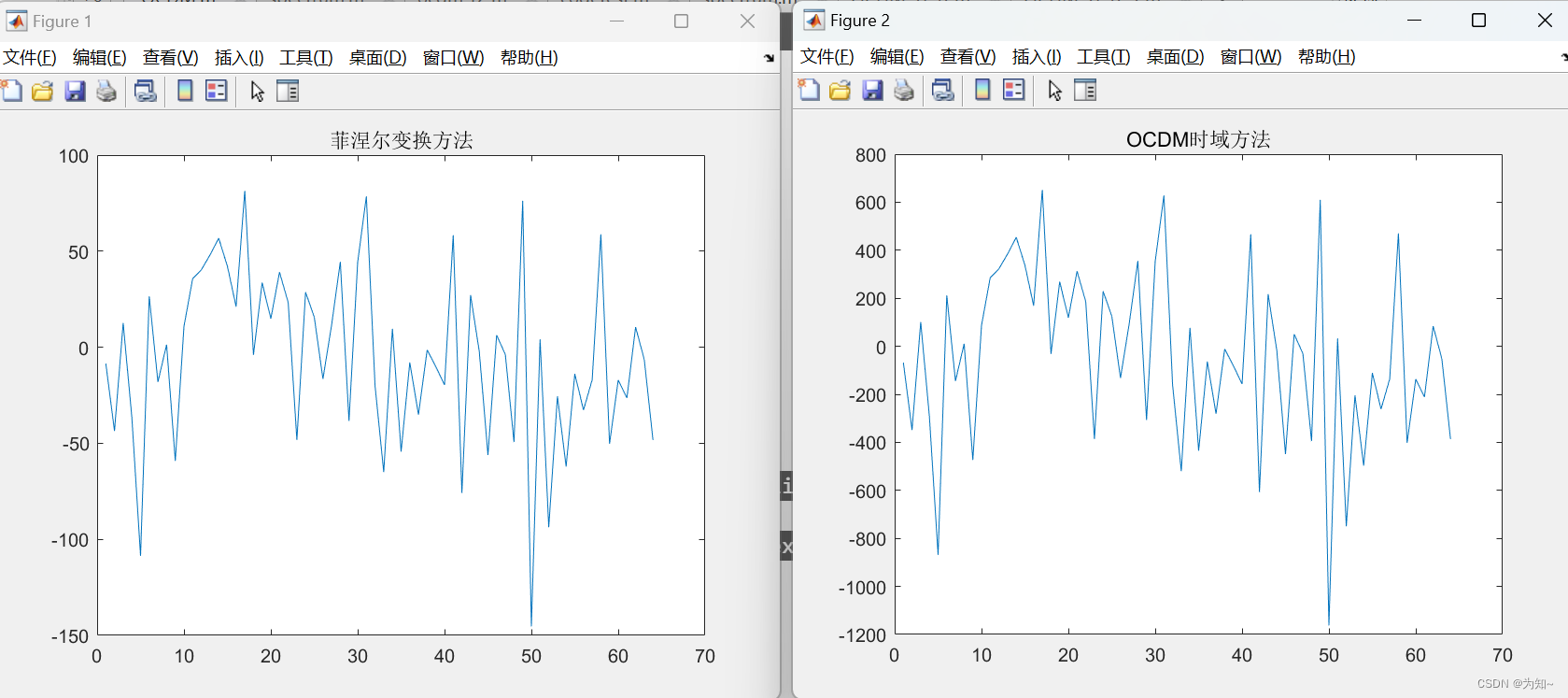This screenshot has width=1568, height=698.
Task: Open 文件(F) menu in Figure 1
Action: click(30, 58)
